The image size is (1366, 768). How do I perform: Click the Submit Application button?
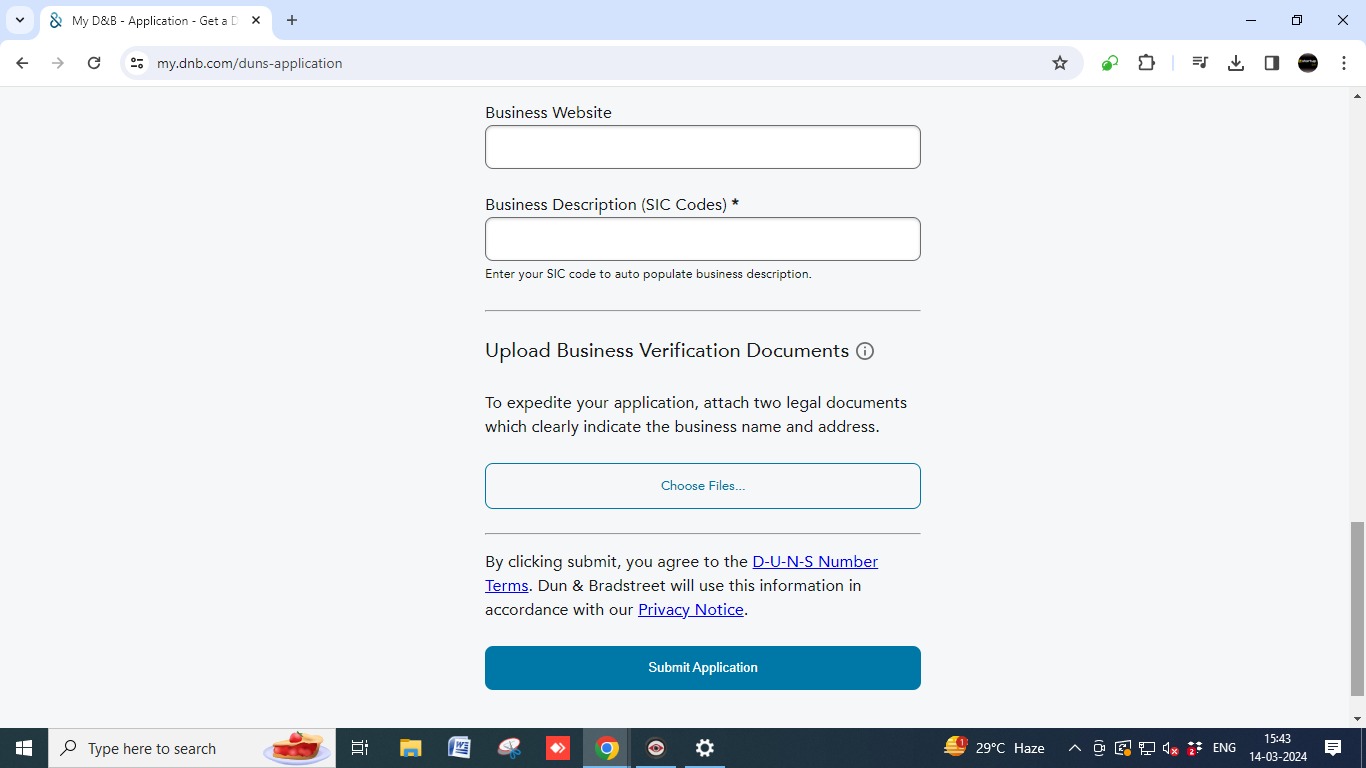pos(702,667)
